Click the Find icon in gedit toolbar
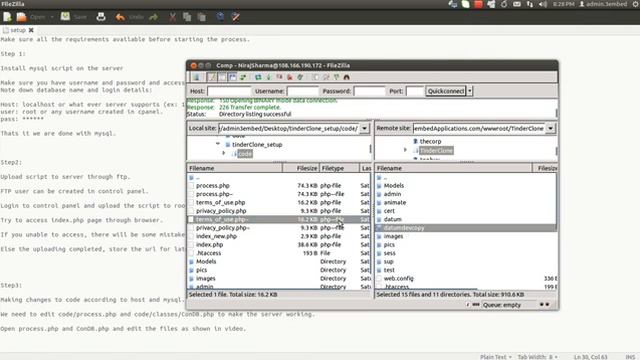This screenshot has width=640, height=360. (220, 17)
